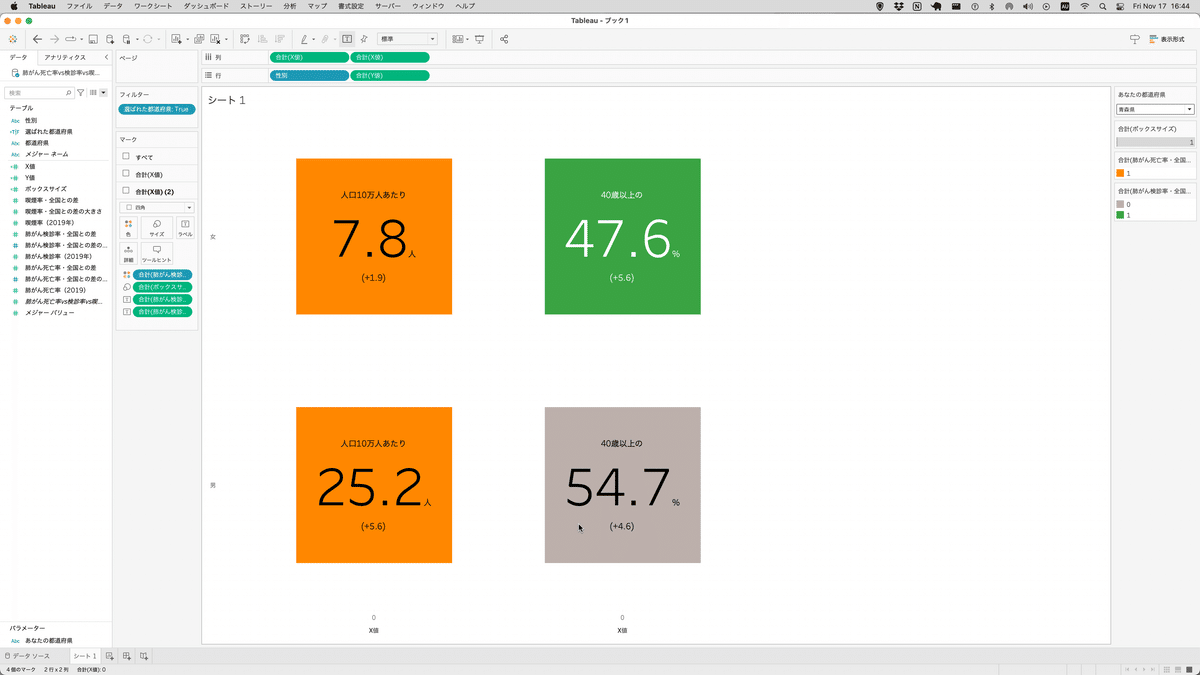Click the grey 0 legend swatch for 肺がん検診率

click(1121, 204)
